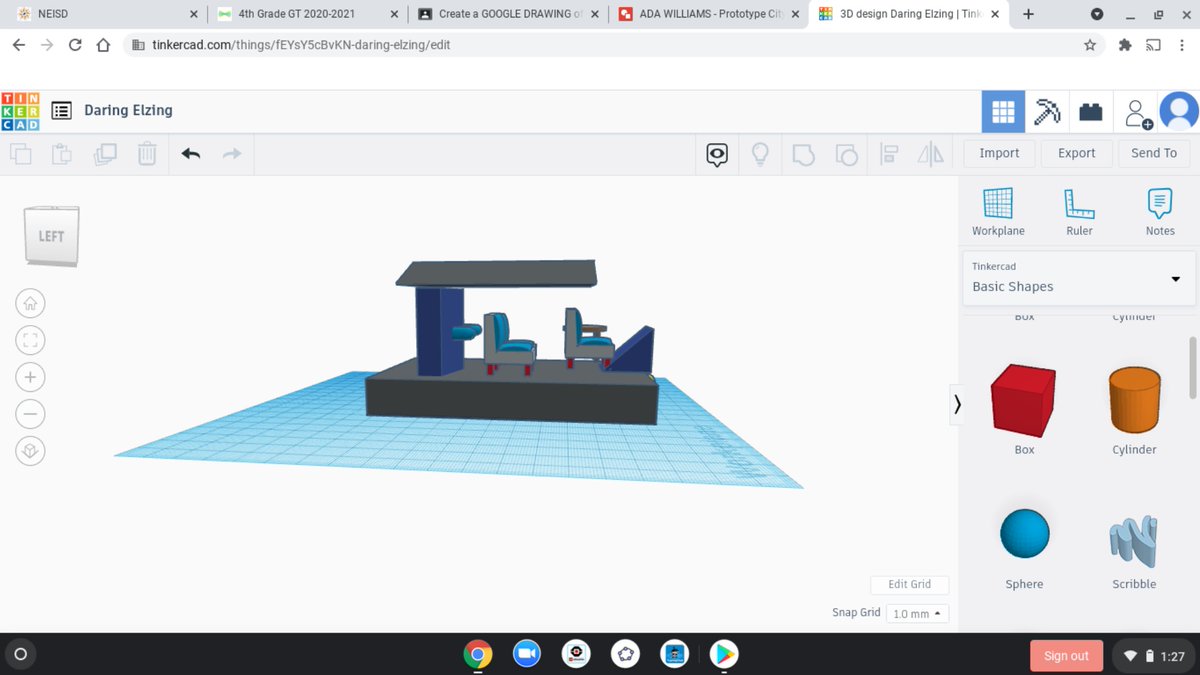Click the Home view button
1200x675 pixels.
tap(30, 303)
